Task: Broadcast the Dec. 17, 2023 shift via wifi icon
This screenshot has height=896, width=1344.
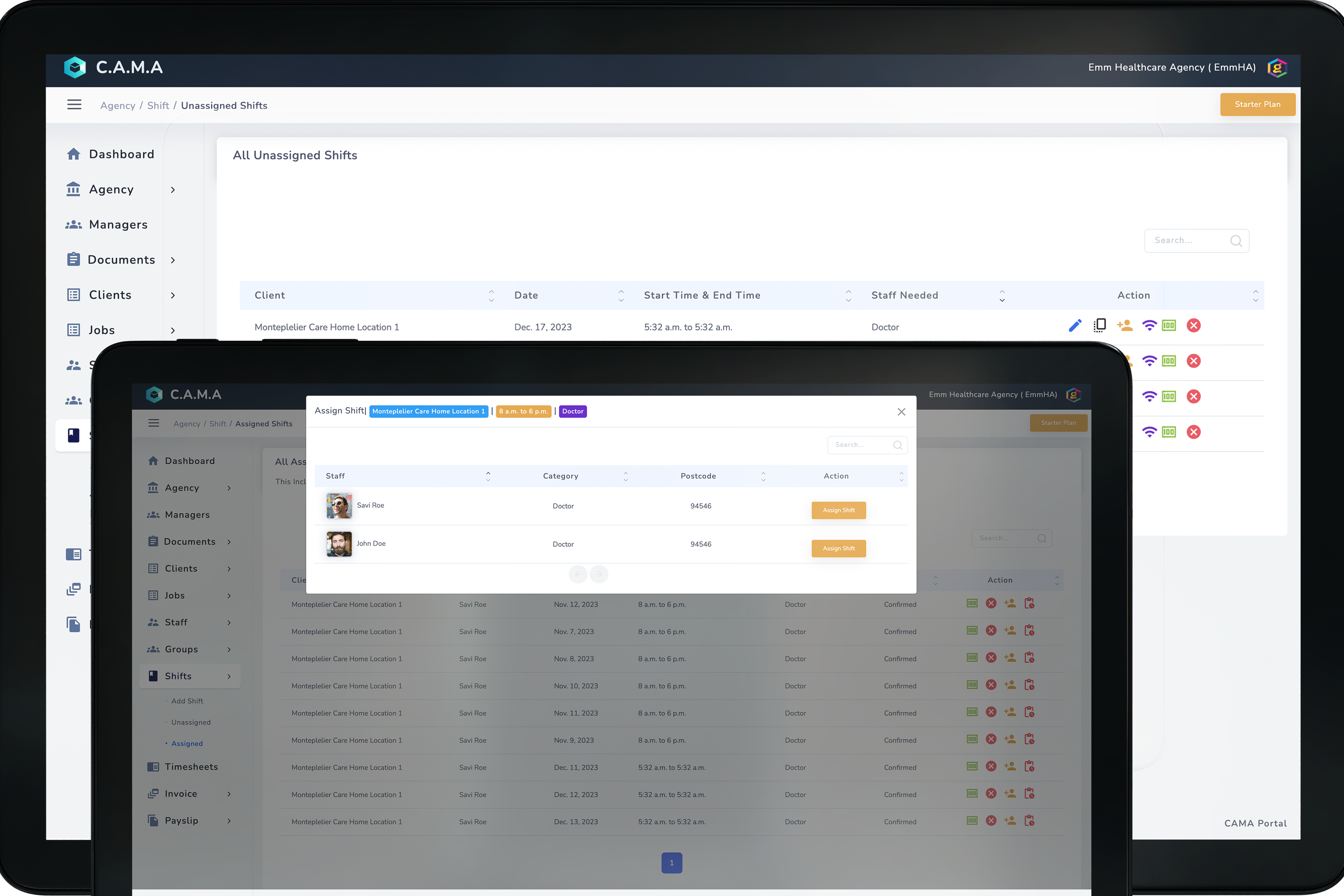Action: (1149, 326)
